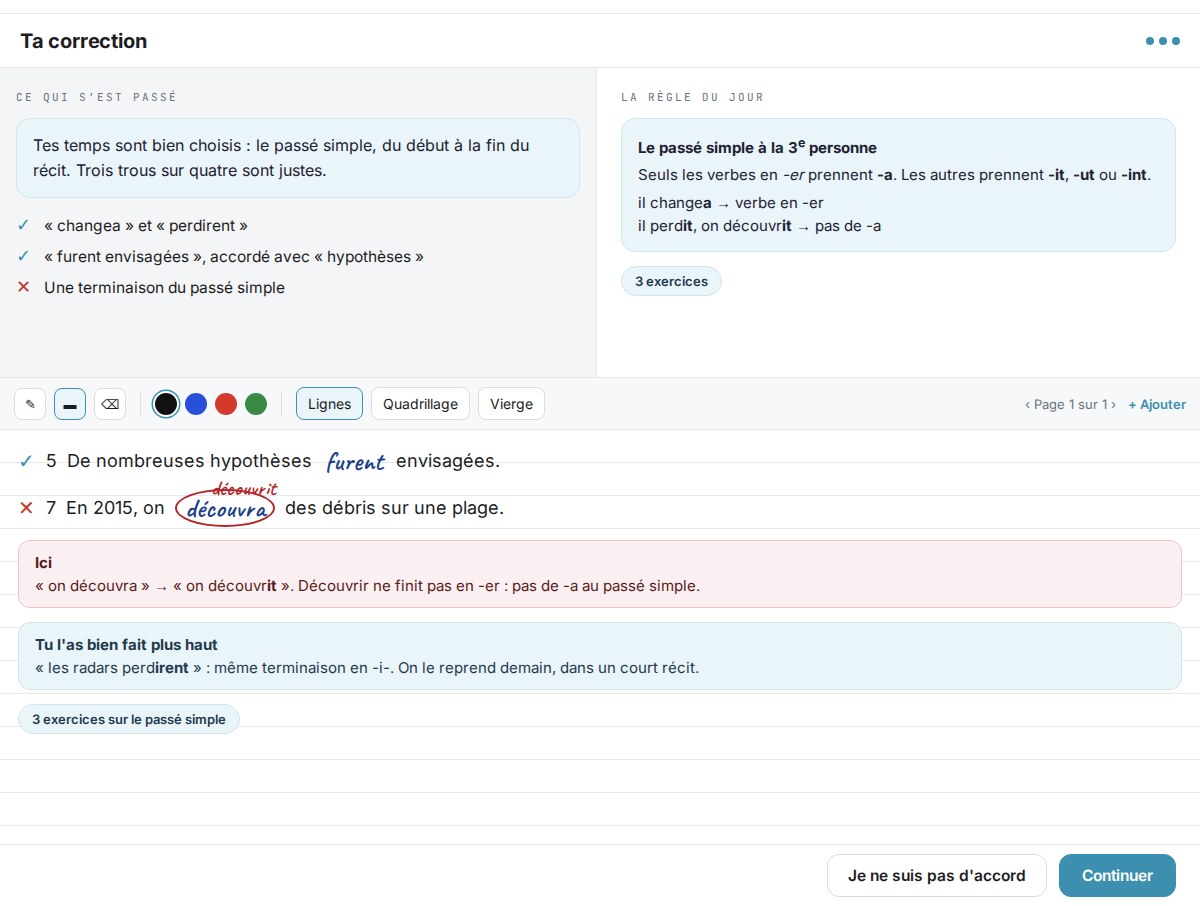Click the blue checkmark beside sentence 5
The width and height of the screenshot is (1200, 906).
click(26, 461)
